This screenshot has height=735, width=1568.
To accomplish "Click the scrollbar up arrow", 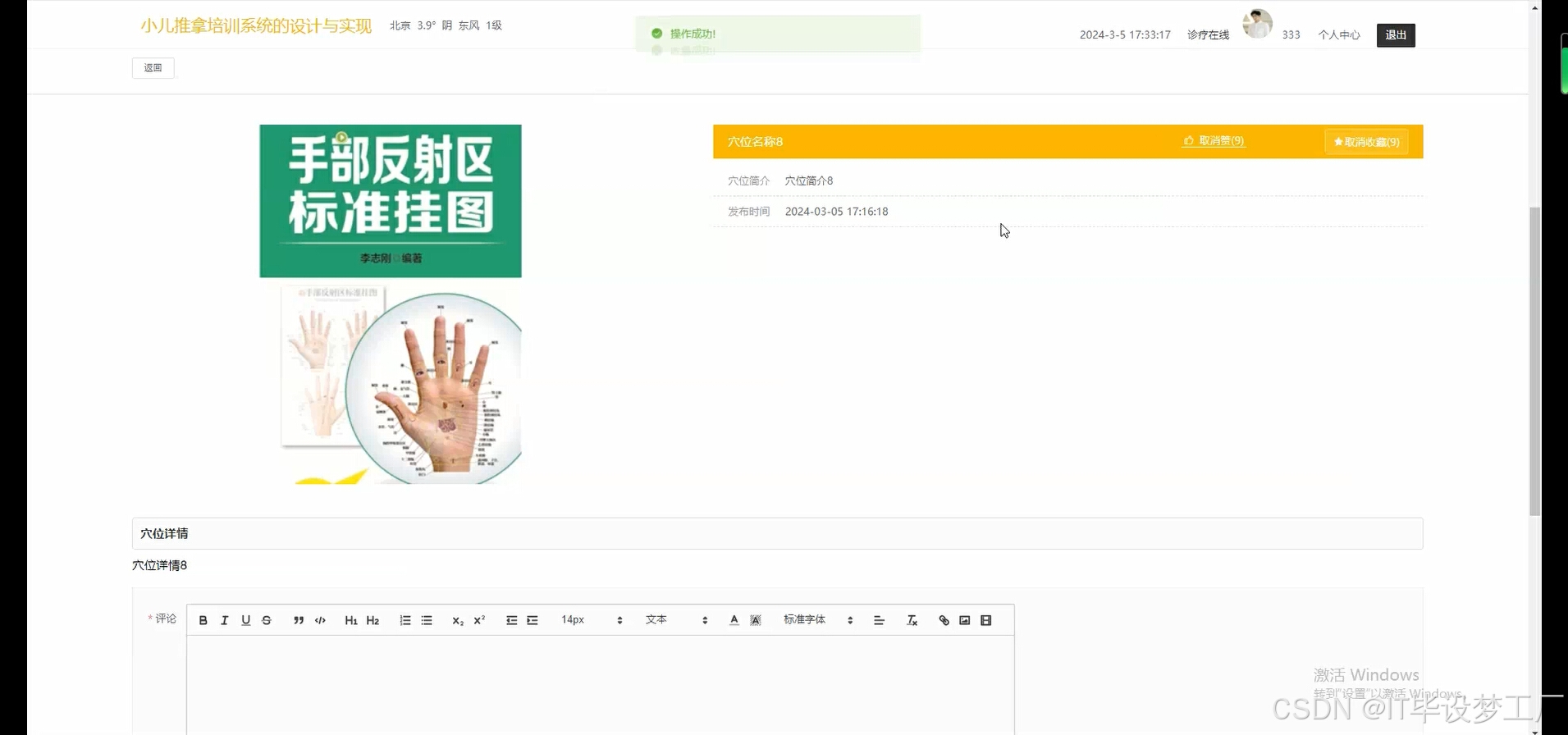I will pyautogui.click(x=1534, y=7).
